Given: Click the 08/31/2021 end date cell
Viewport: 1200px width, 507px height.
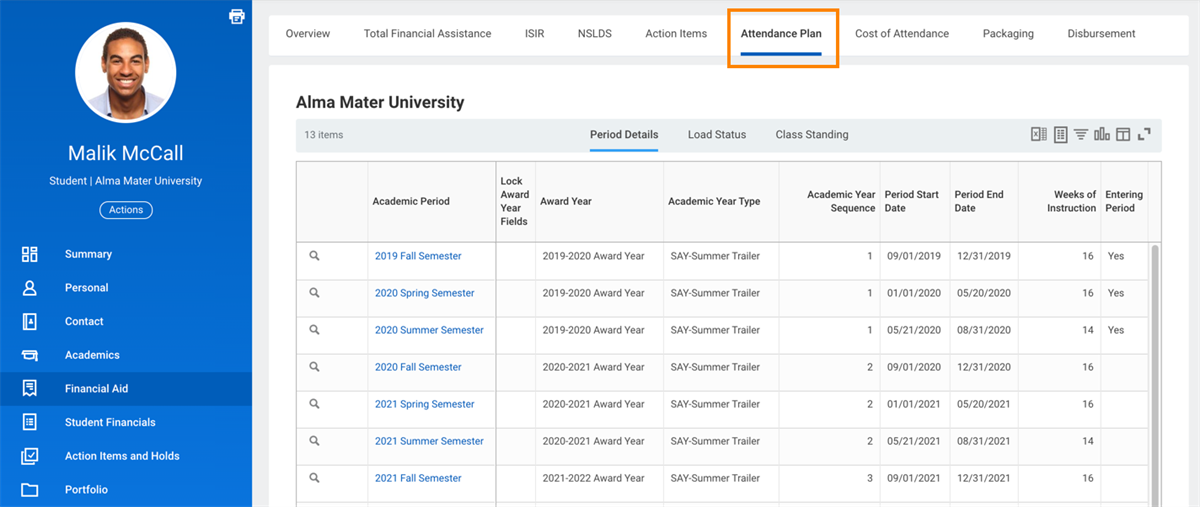Looking at the screenshot, I should 983,441.
